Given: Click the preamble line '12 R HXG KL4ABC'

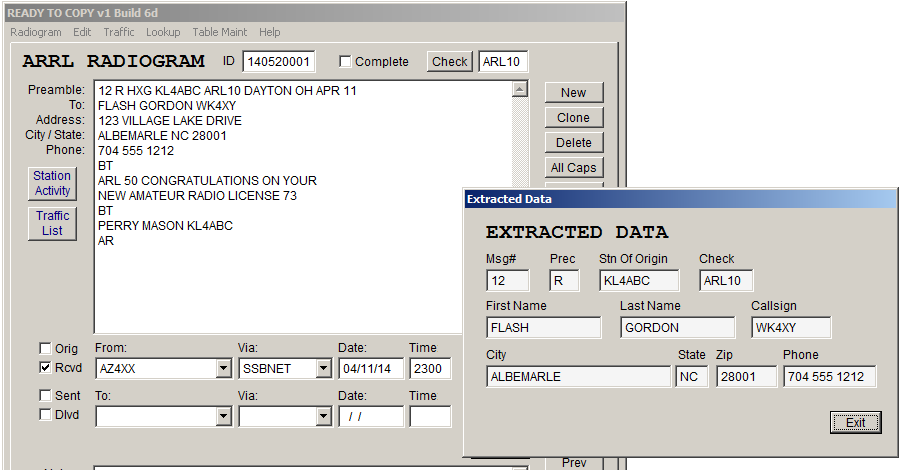Looking at the screenshot, I should coord(227,91).
